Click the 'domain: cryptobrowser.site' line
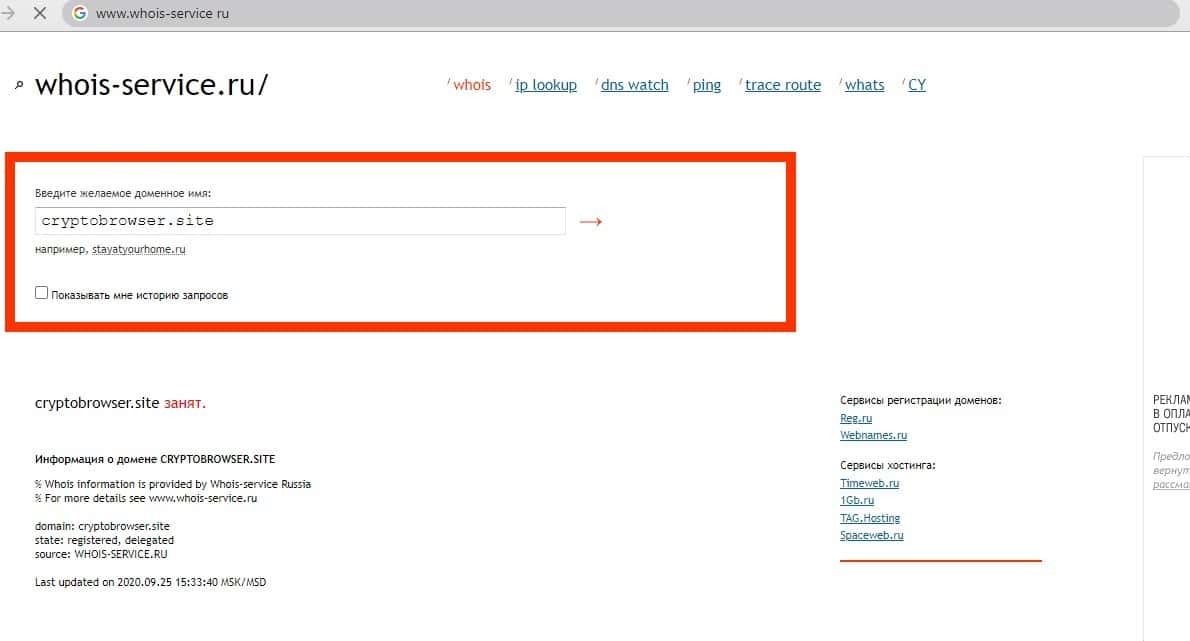The image size is (1190, 641). pos(102,526)
